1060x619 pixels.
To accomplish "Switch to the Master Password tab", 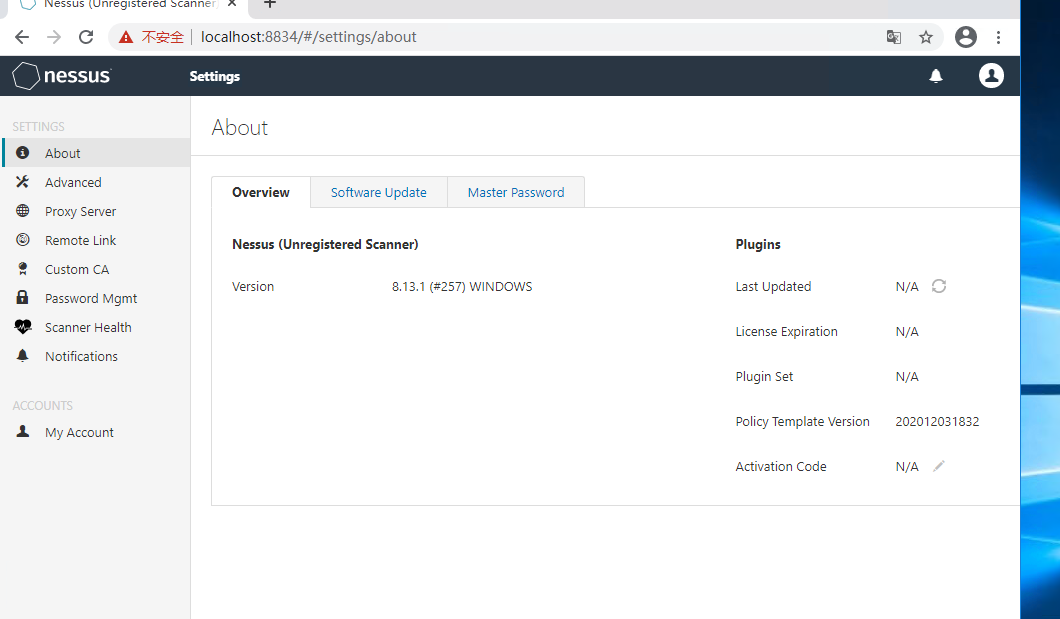I will [516, 193].
